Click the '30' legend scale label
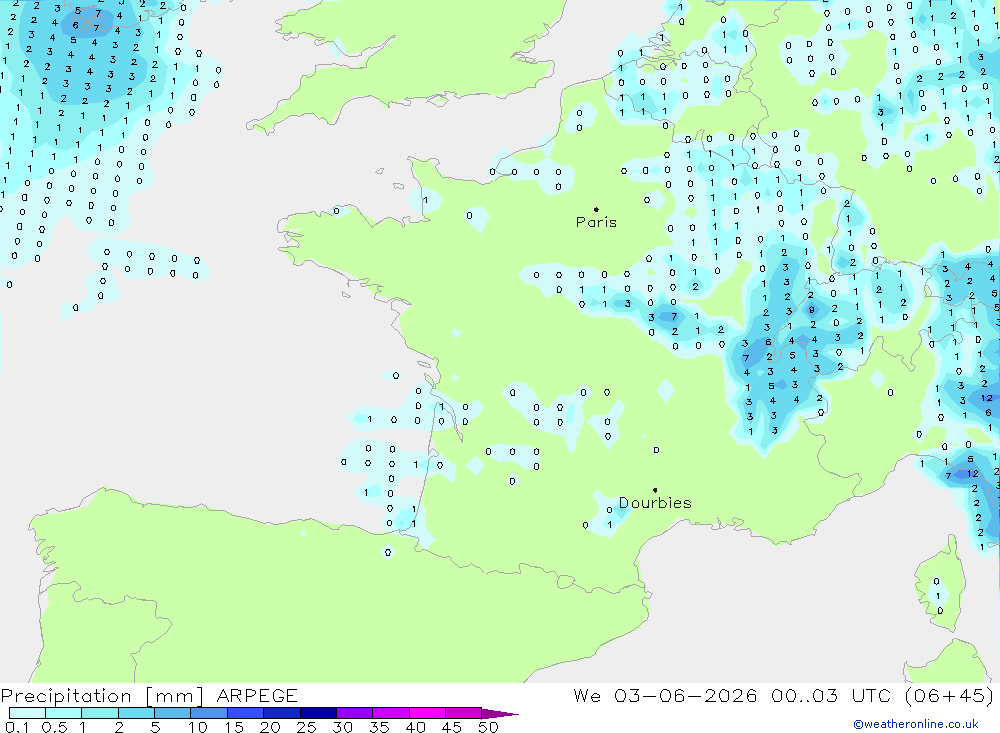 (x=342, y=727)
